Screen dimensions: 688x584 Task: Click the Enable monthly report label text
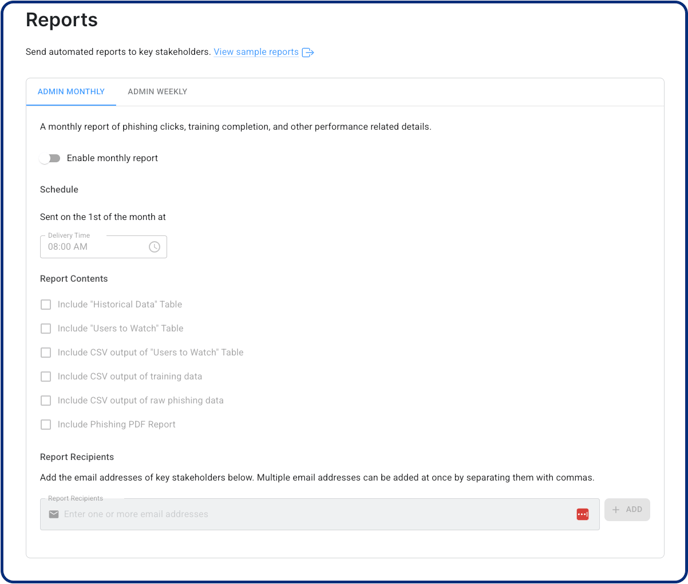pyautogui.click(x=112, y=158)
